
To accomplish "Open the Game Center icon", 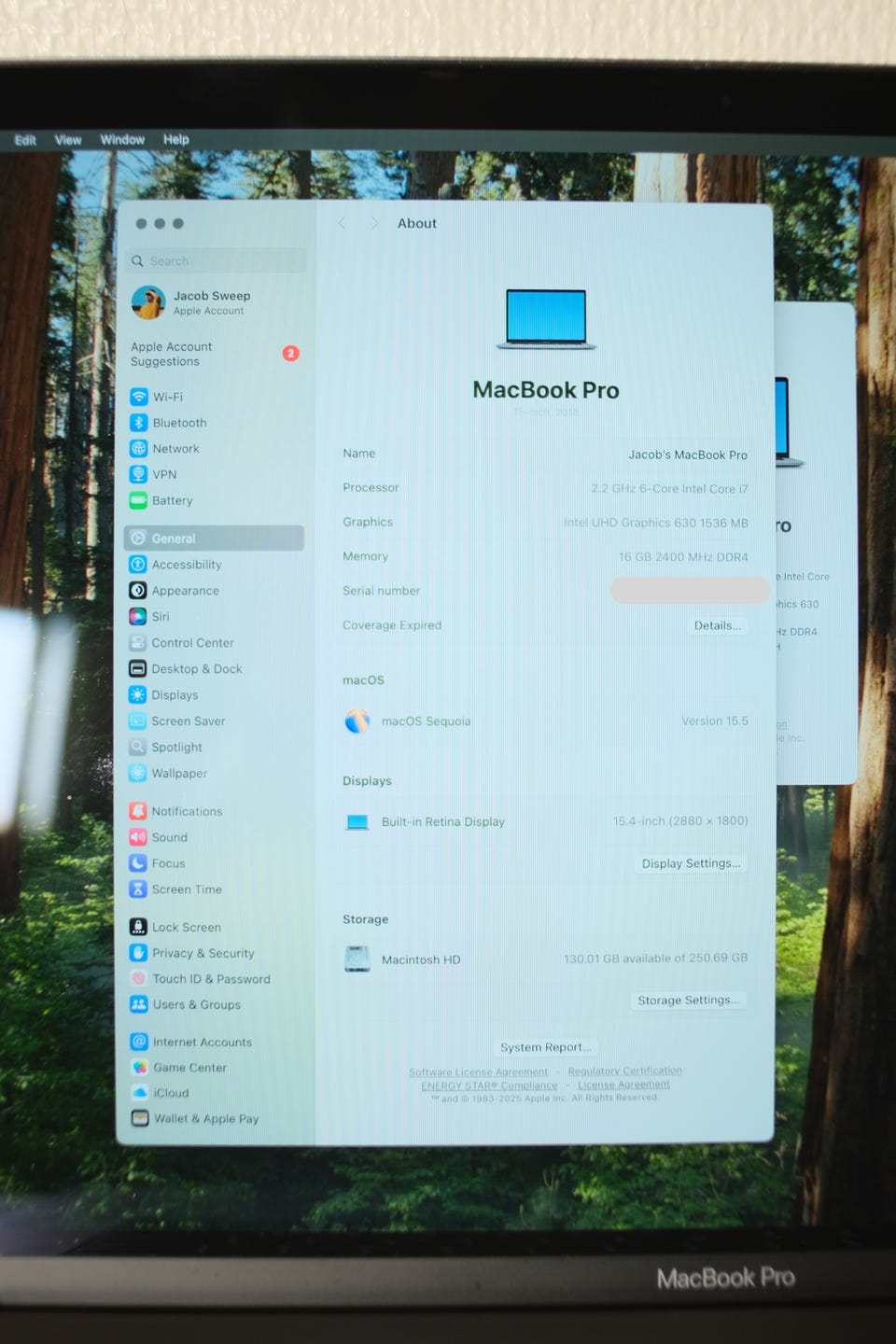I will pyautogui.click(x=139, y=1068).
